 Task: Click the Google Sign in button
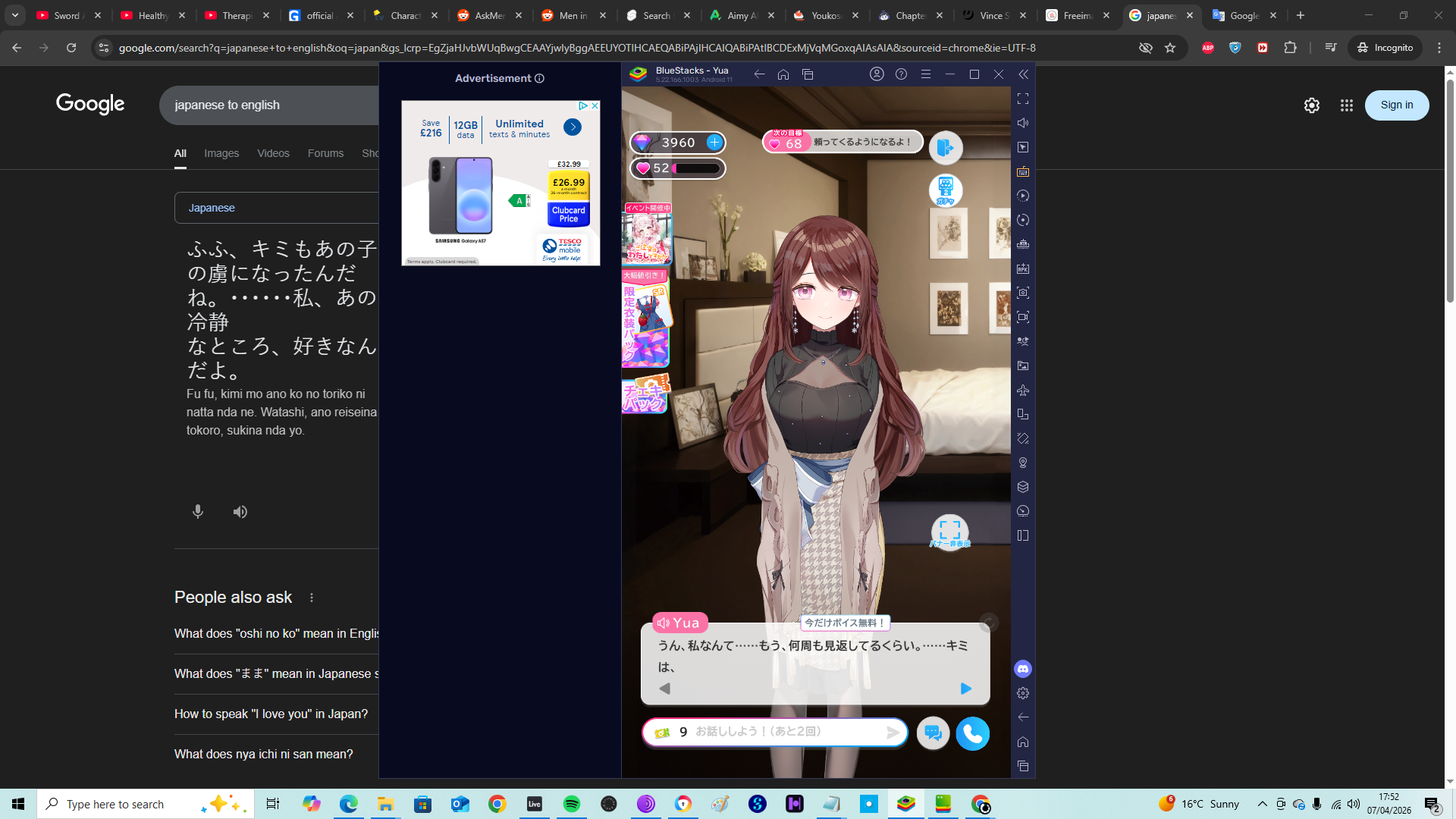coord(1397,105)
